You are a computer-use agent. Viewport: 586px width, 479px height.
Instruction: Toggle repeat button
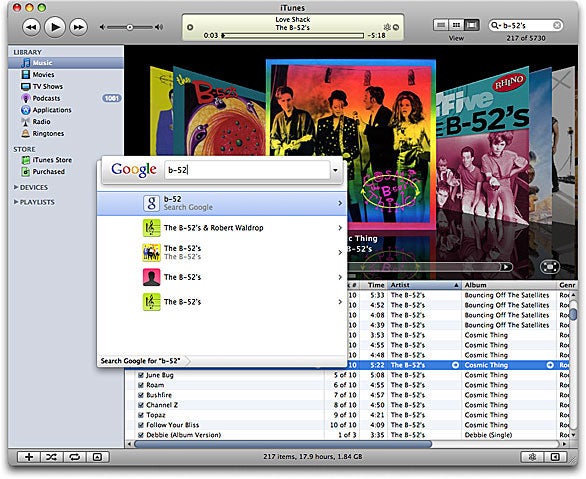(75, 457)
